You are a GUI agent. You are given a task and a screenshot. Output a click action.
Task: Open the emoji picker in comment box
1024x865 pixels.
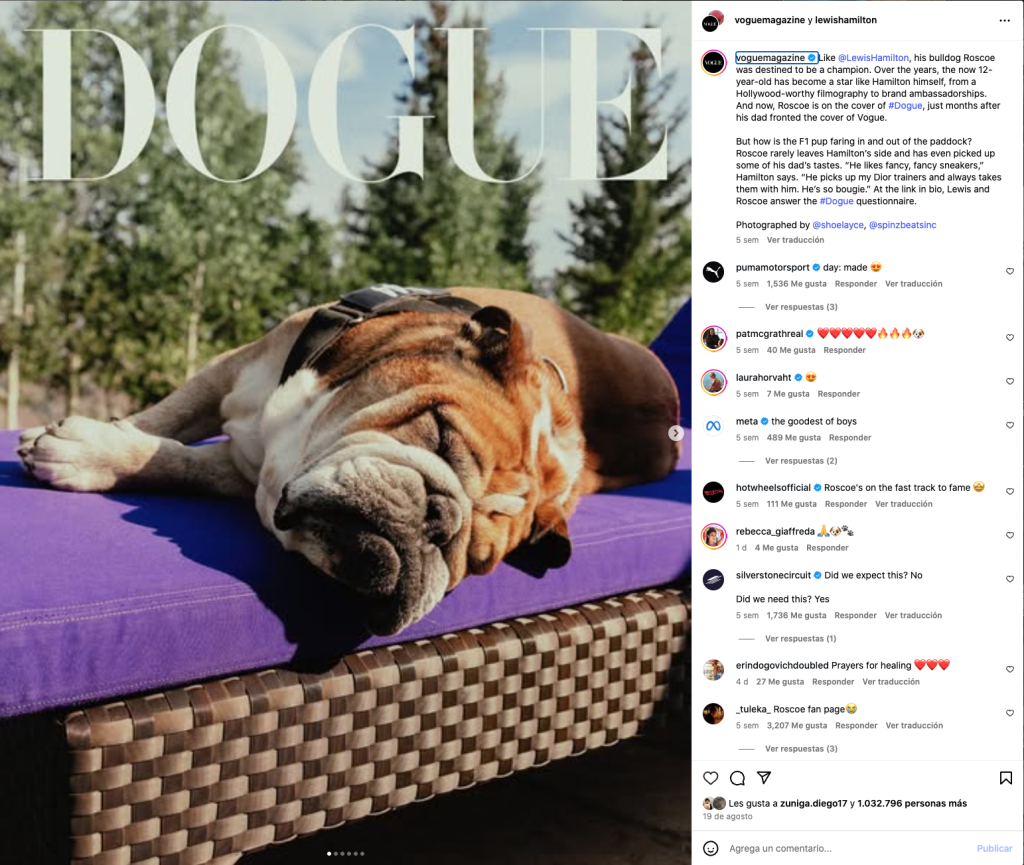[x=711, y=848]
